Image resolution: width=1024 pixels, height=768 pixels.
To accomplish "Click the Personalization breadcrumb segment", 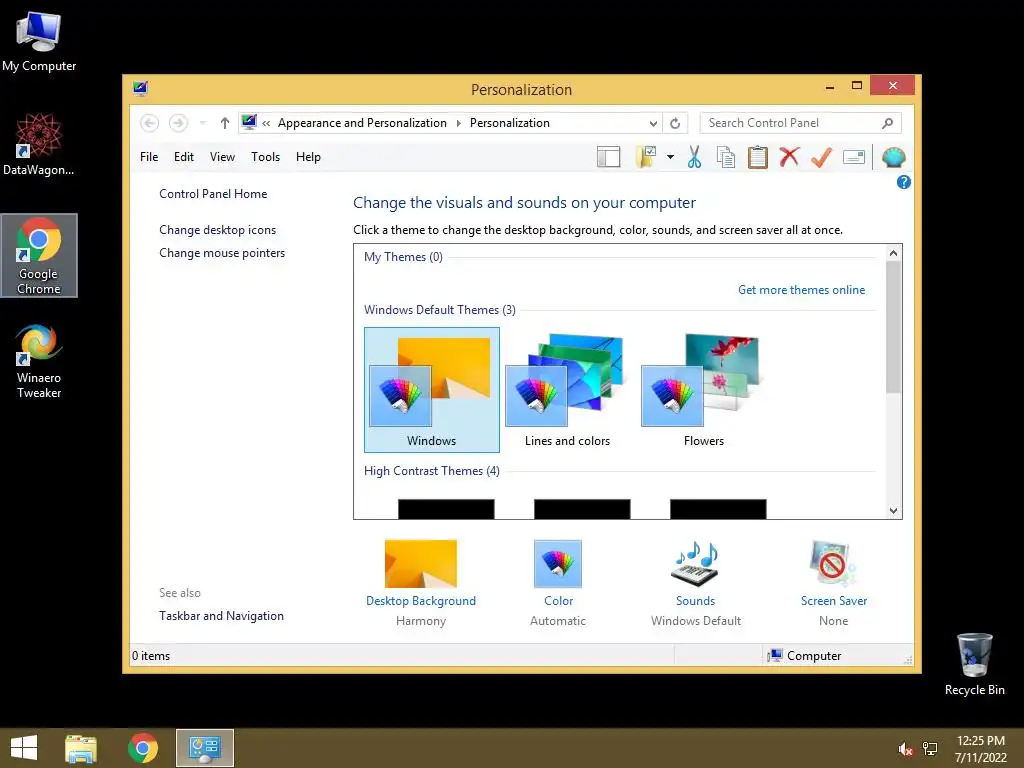I will [x=509, y=123].
